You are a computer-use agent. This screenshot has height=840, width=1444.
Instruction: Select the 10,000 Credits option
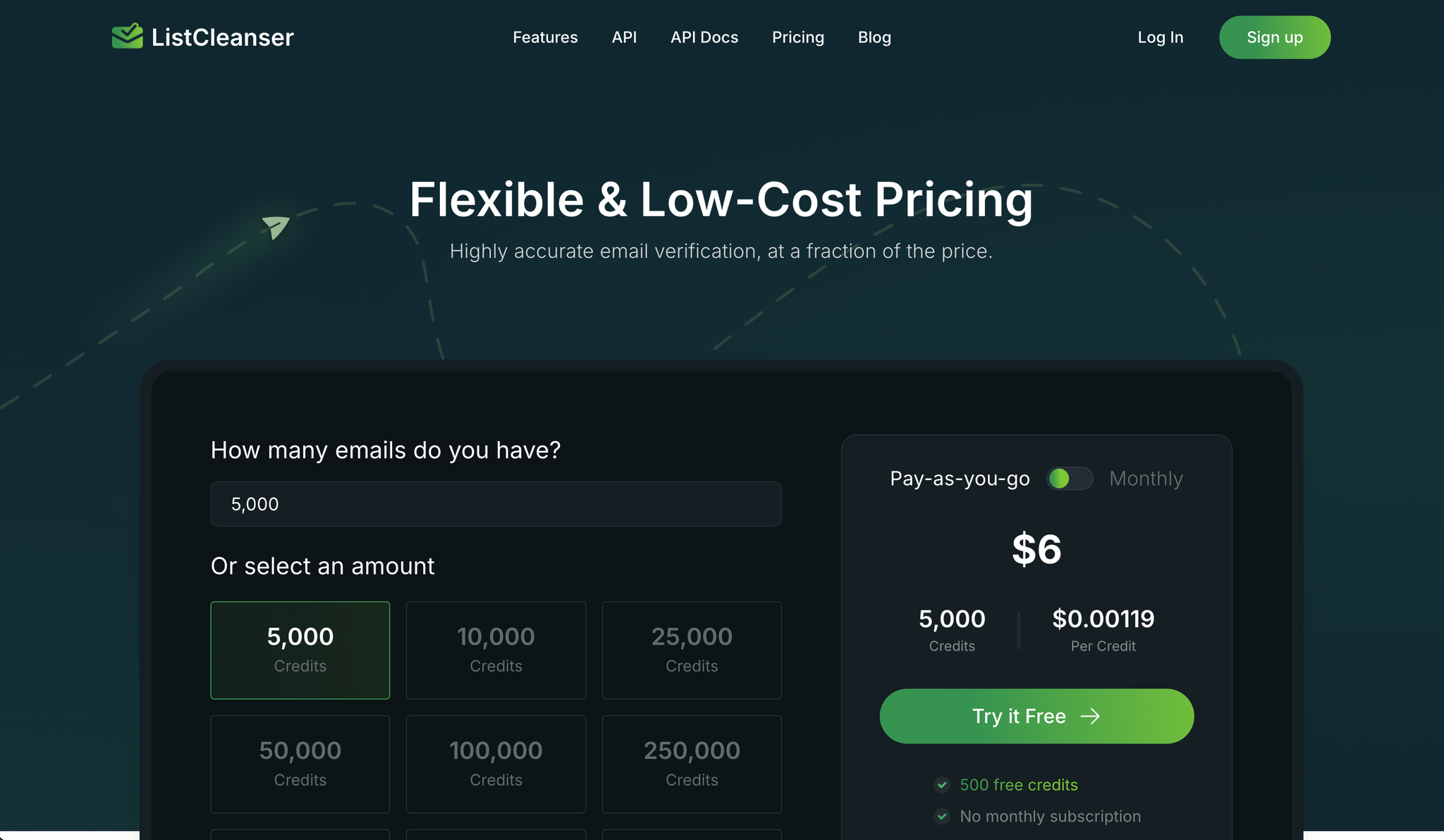496,650
